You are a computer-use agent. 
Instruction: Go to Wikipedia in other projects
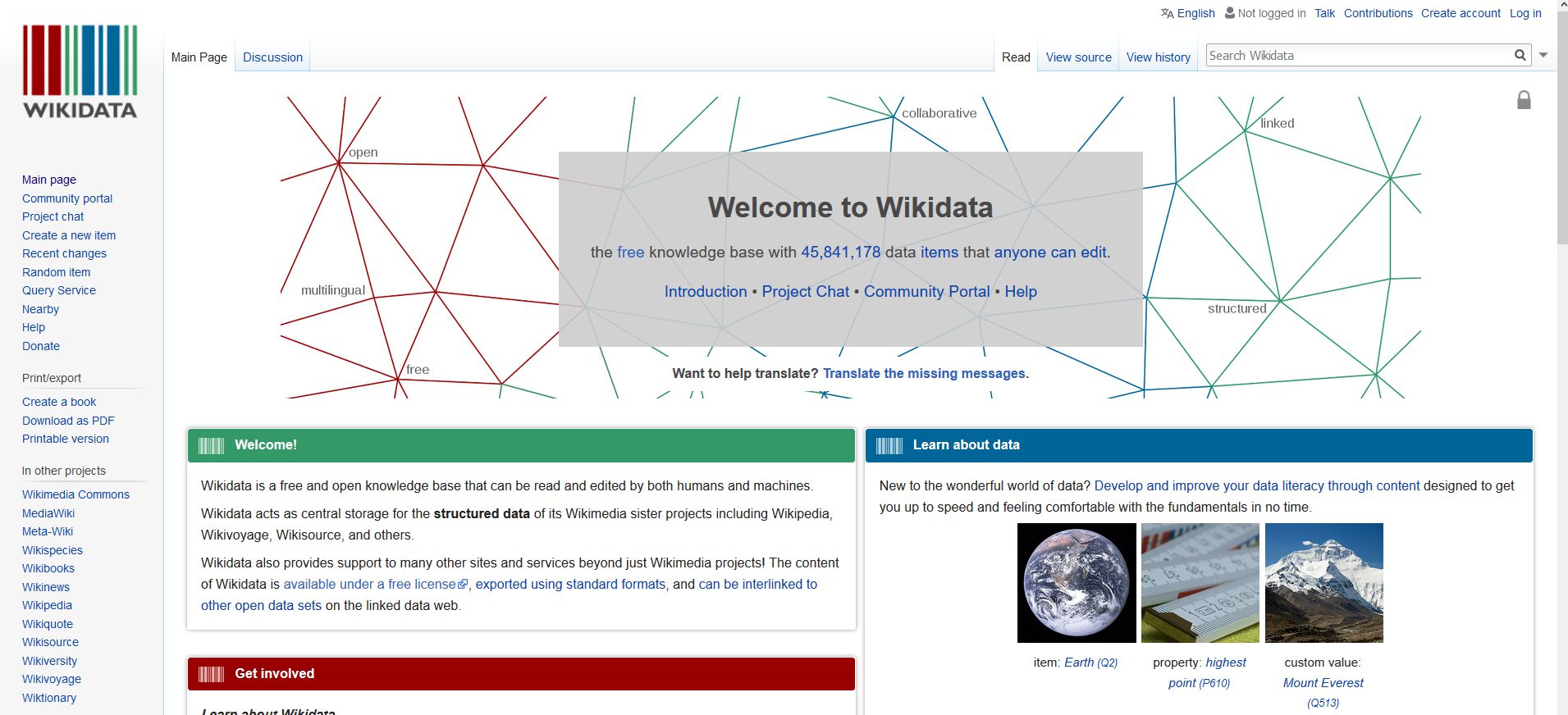(47, 605)
